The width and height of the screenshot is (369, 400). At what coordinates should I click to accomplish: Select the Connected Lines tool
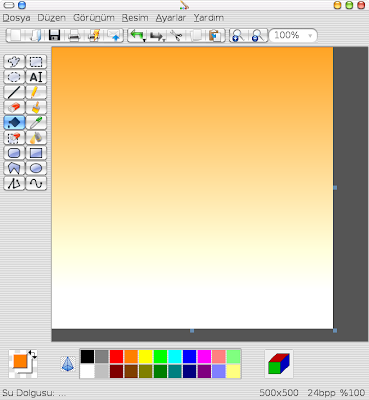coord(14,184)
